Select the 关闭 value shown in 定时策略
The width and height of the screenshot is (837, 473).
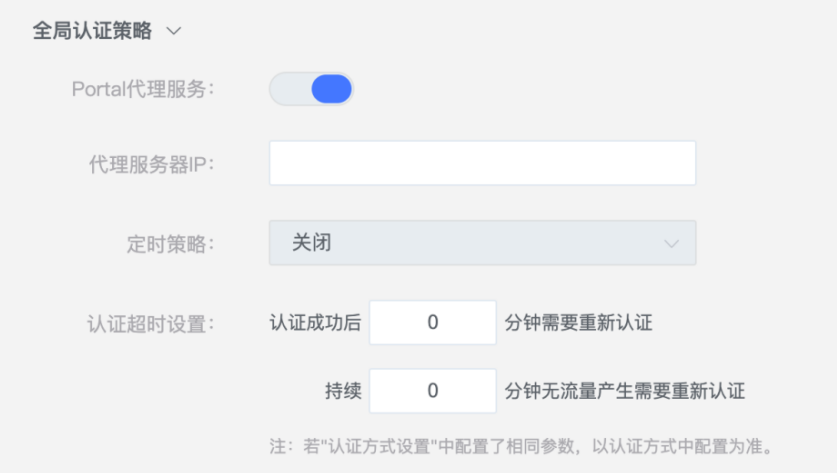[312, 243]
